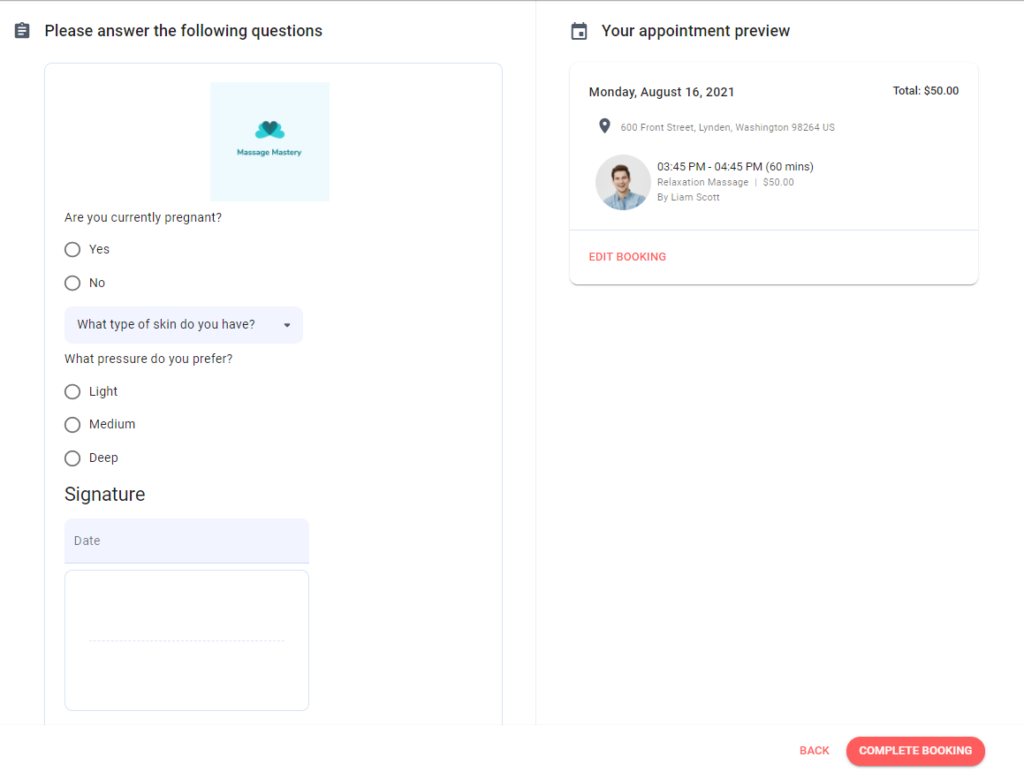Click the location pin icon by the address
Viewport: 1024px width, 772px height.
[605, 126]
